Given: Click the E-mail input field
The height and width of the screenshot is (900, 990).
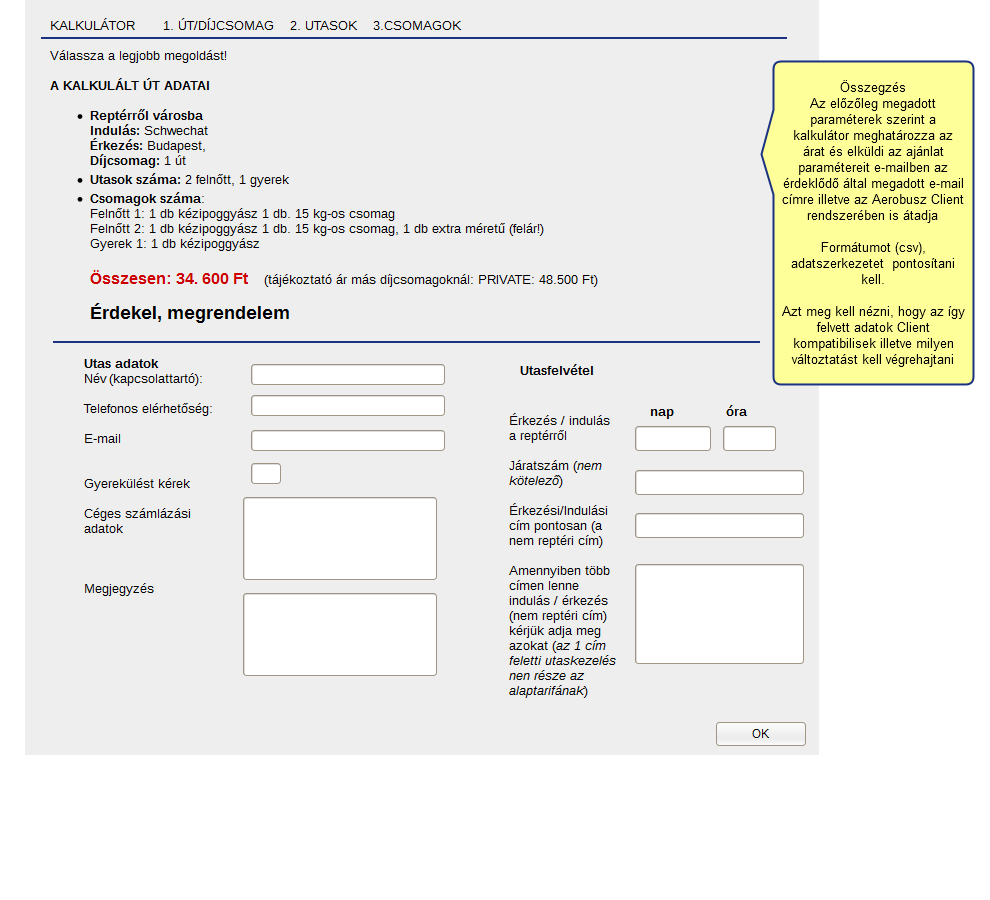Looking at the screenshot, I should pyautogui.click(x=347, y=441).
